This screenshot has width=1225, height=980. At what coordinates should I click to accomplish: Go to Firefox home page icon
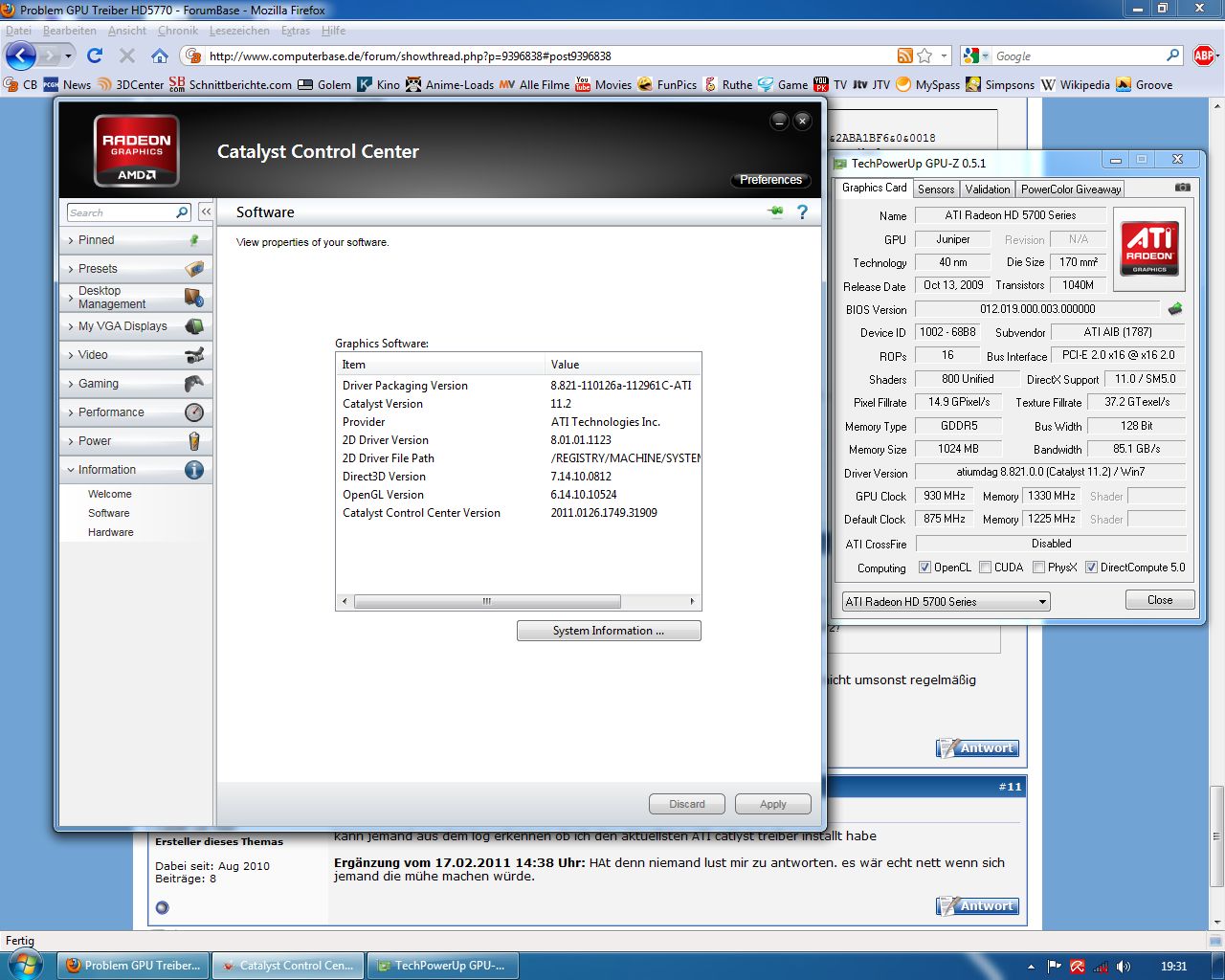point(160,56)
